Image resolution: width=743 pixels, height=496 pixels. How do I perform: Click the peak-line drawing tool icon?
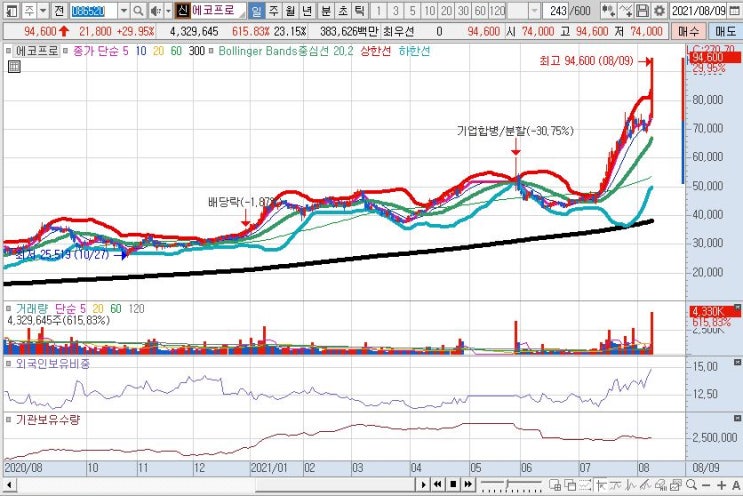click(631, 485)
